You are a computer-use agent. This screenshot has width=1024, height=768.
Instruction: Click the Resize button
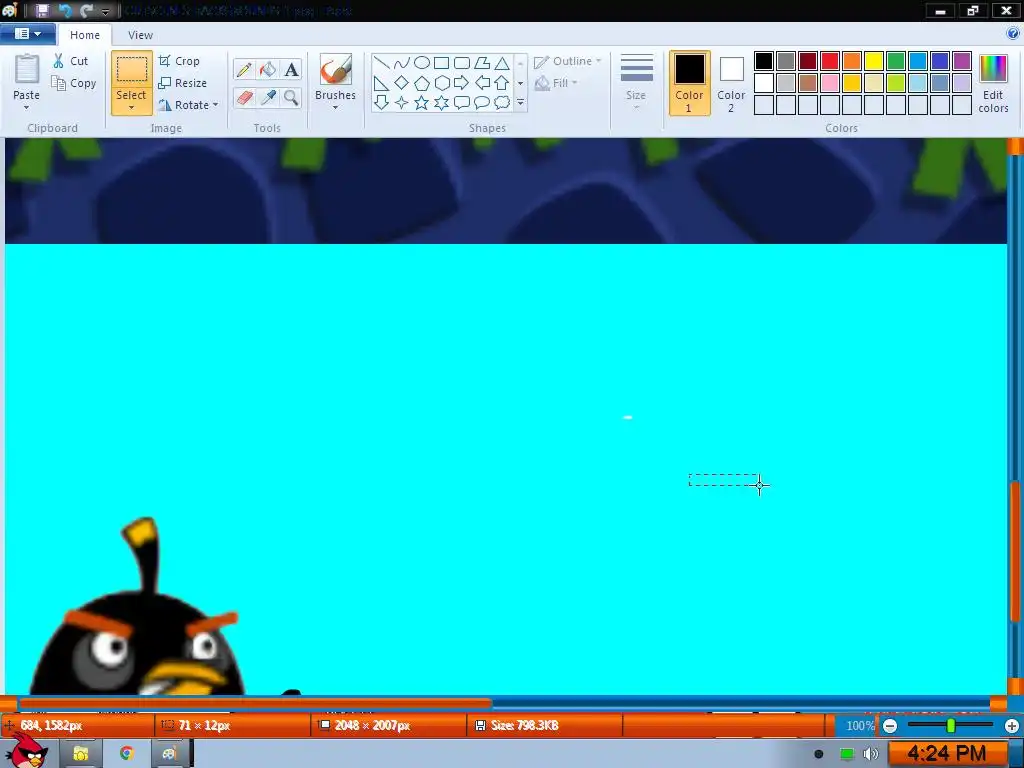(x=183, y=83)
